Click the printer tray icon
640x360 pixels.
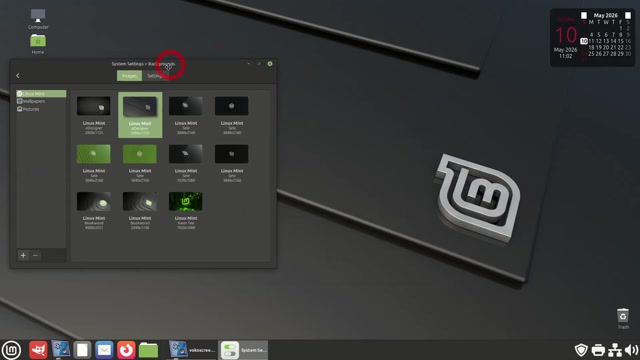[598, 350]
